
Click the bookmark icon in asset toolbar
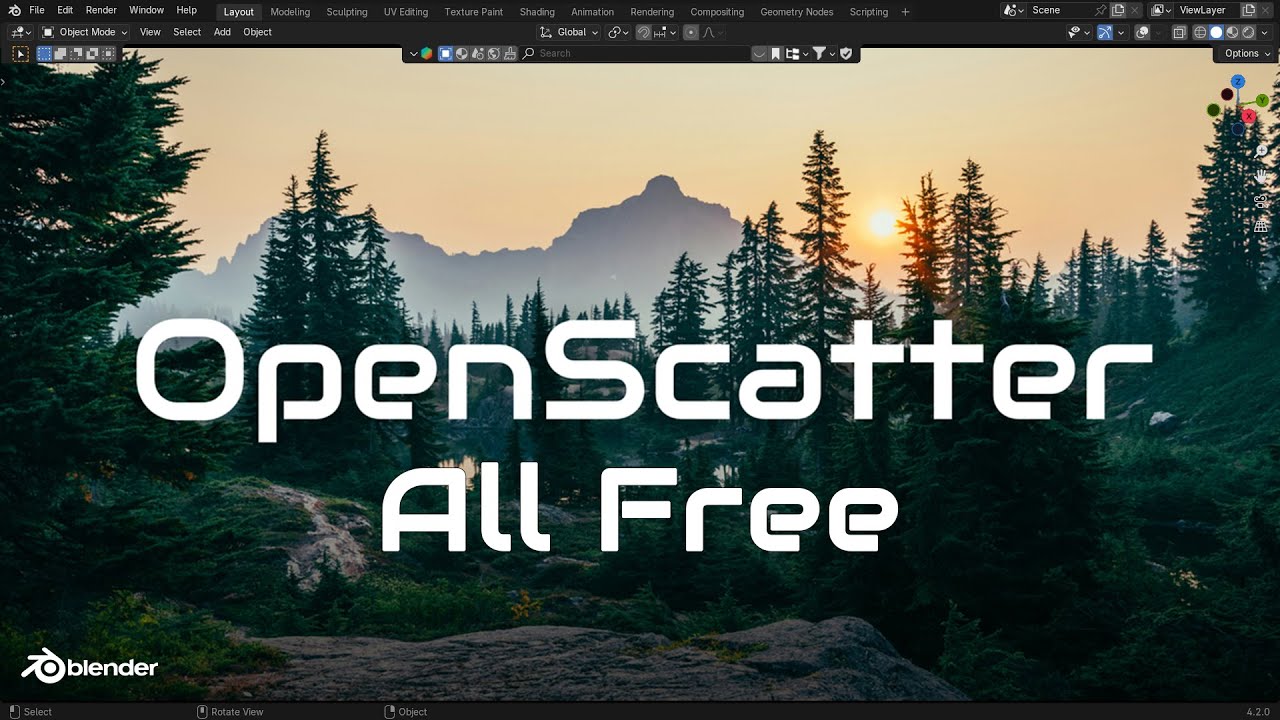pyautogui.click(x=776, y=54)
